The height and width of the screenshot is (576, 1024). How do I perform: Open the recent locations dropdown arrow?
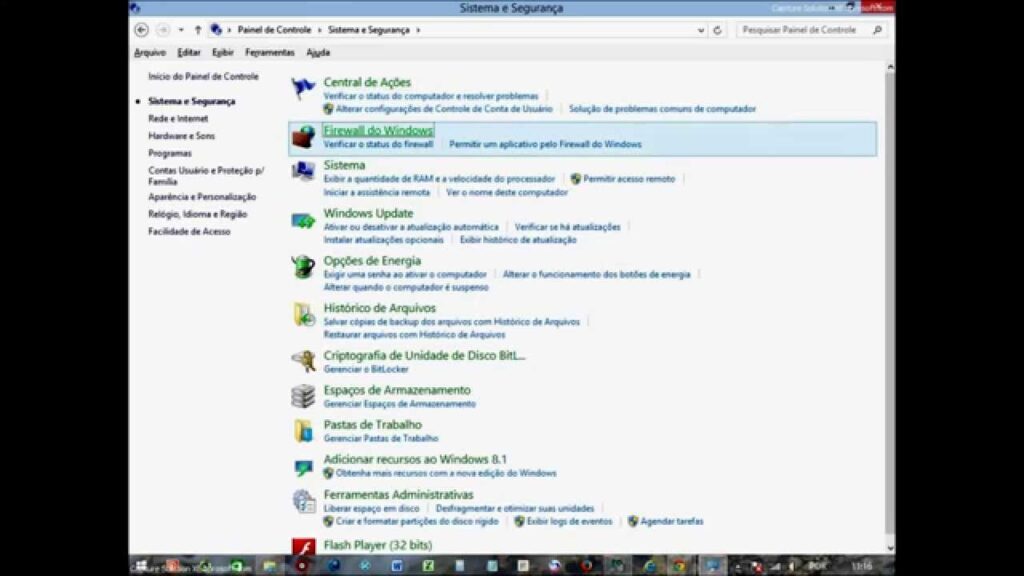pyautogui.click(x=181, y=30)
